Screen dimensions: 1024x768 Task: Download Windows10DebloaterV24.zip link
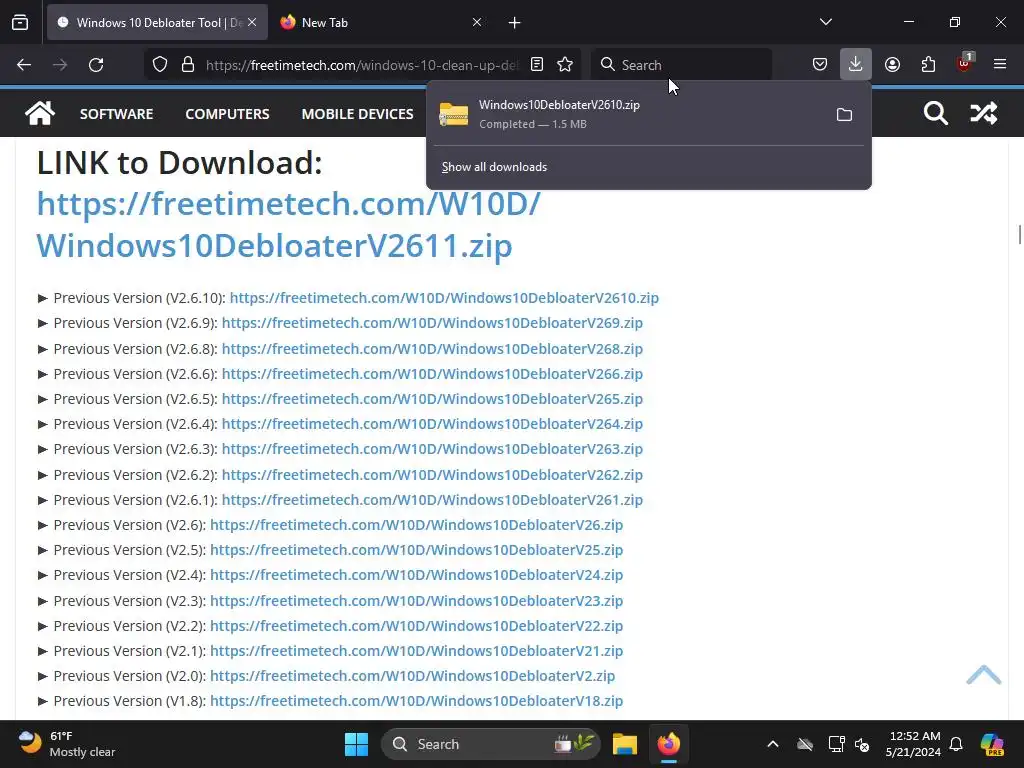pos(417,575)
